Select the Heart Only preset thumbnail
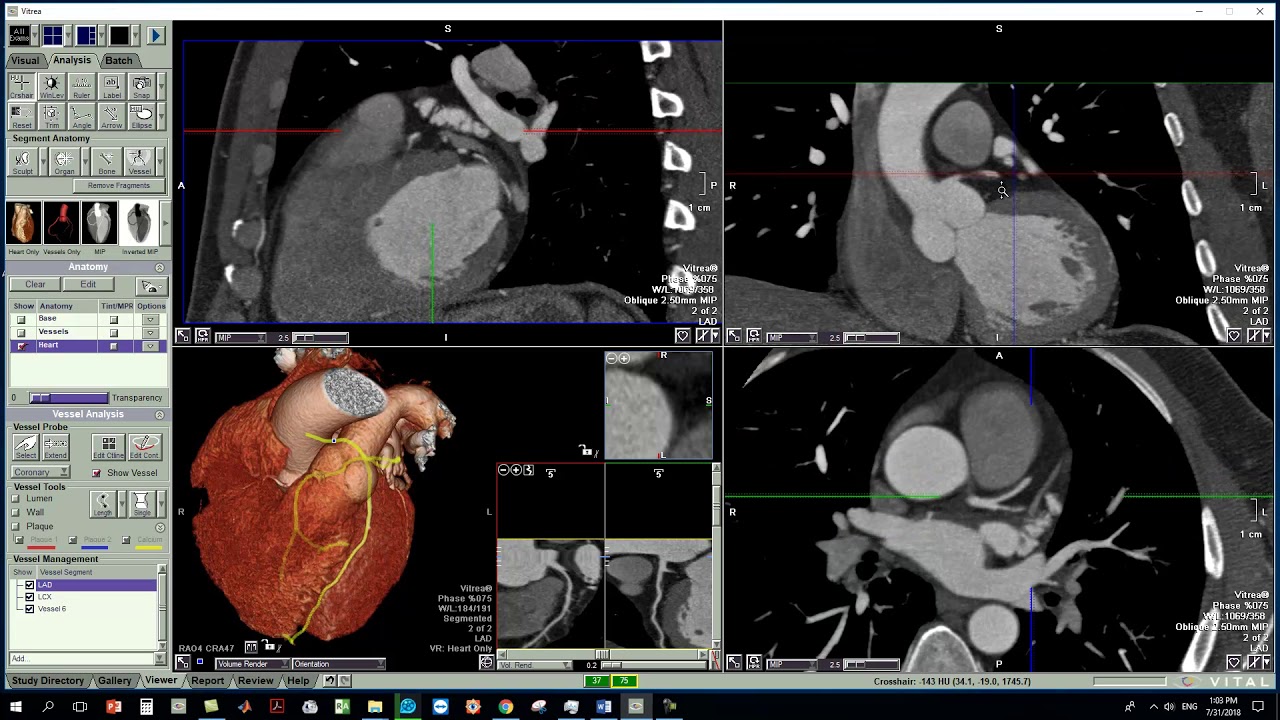The image size is (1280, 720). click(x=23, y=224)
